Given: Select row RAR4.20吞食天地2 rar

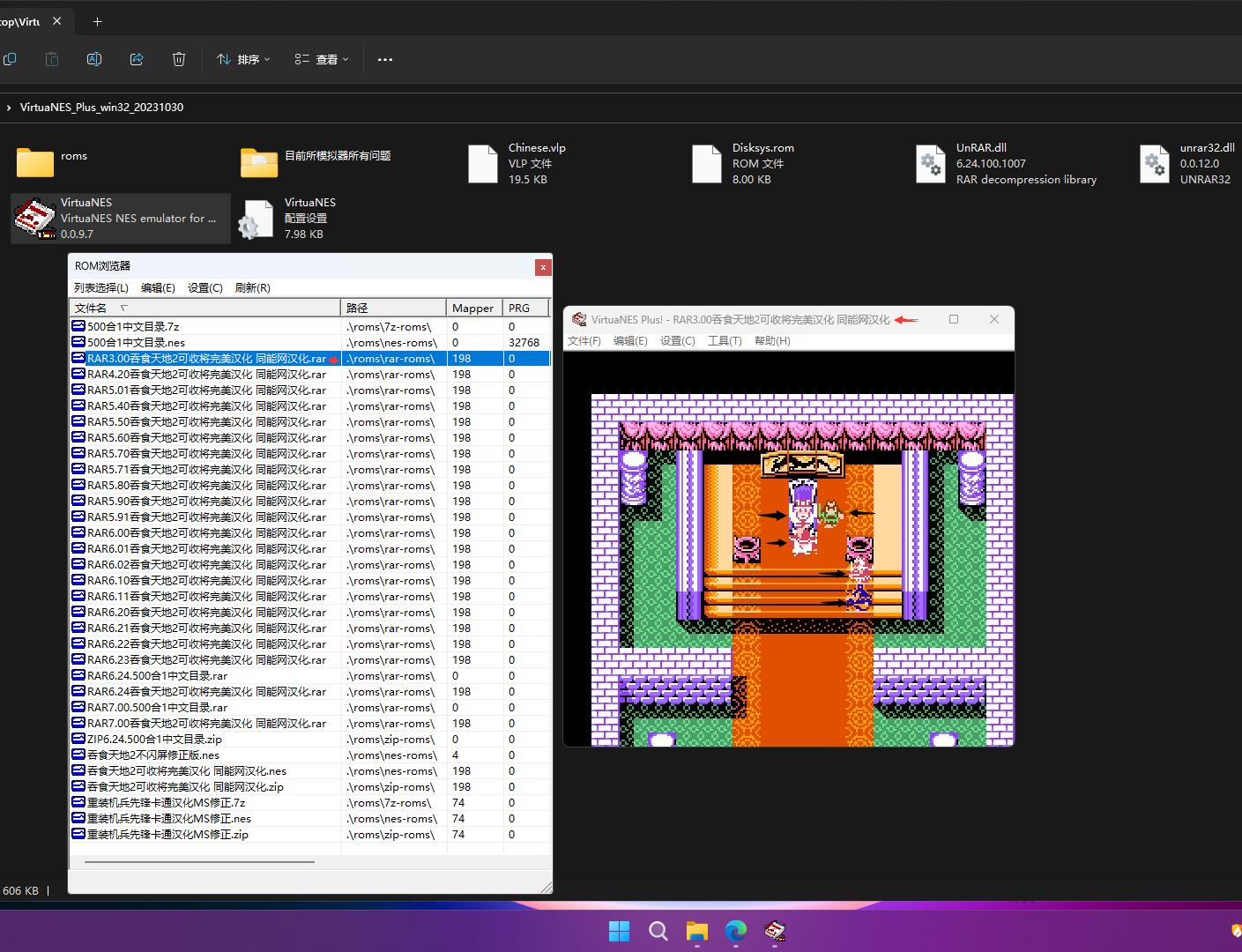Looking at the screenshot, I should [x=310, y=374].
